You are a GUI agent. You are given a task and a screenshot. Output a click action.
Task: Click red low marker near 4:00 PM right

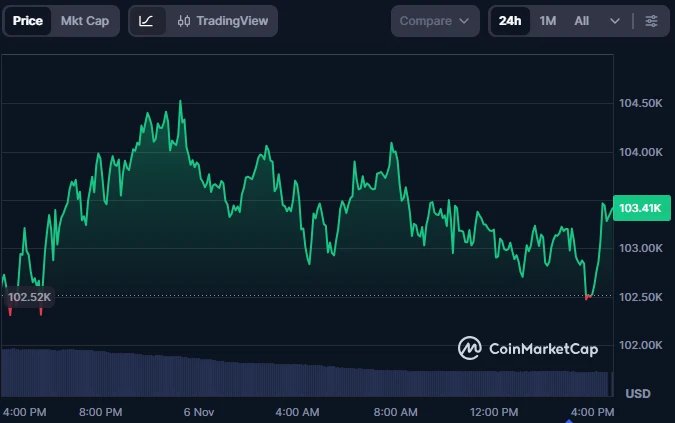(x=588, y=297)
